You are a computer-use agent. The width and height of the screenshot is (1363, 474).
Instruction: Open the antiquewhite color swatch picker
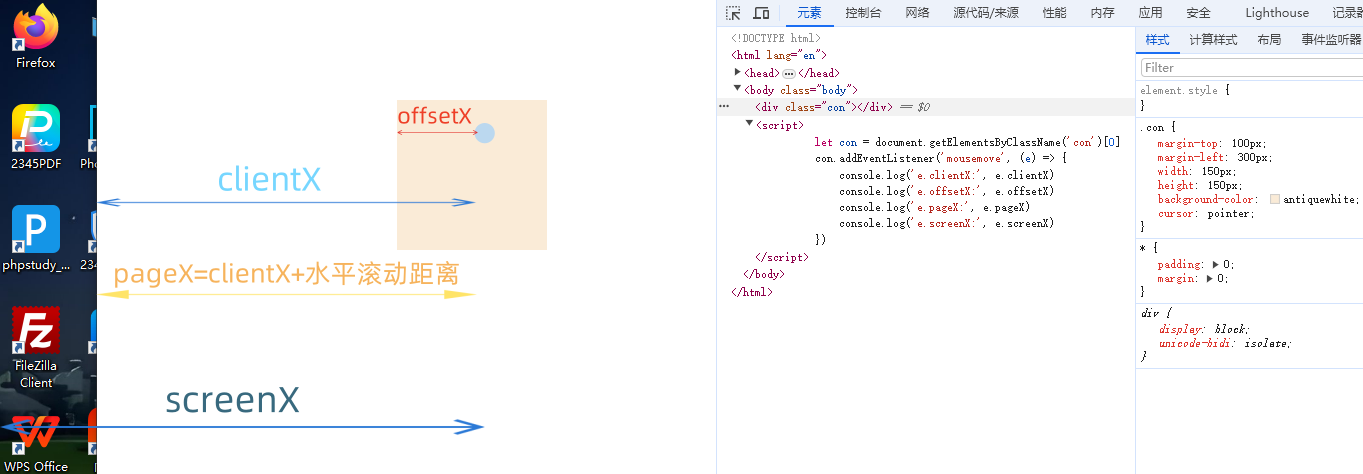click(x=1275, y=199)
